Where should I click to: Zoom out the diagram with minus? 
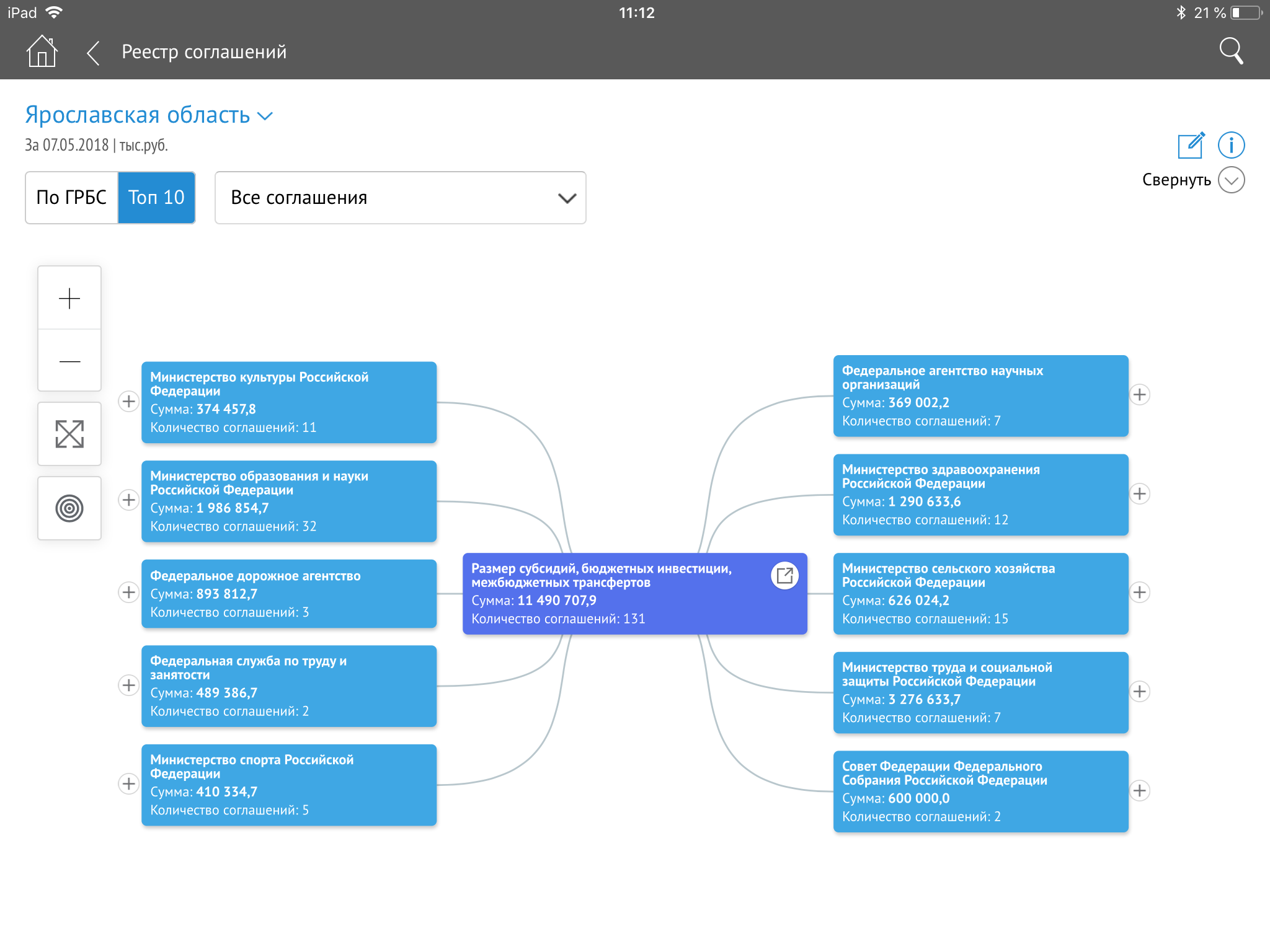coord(69,361)
